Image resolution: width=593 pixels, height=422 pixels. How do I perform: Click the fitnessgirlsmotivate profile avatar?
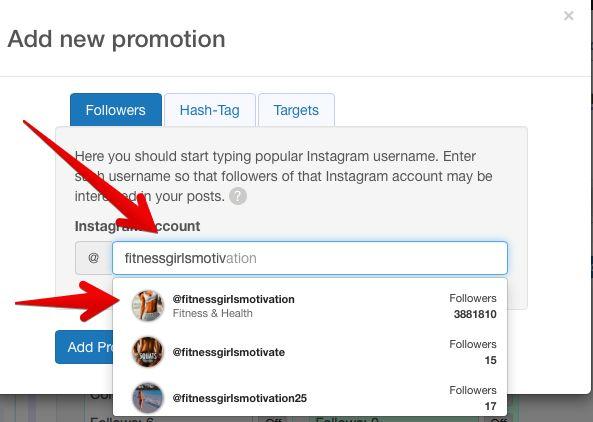148,352
